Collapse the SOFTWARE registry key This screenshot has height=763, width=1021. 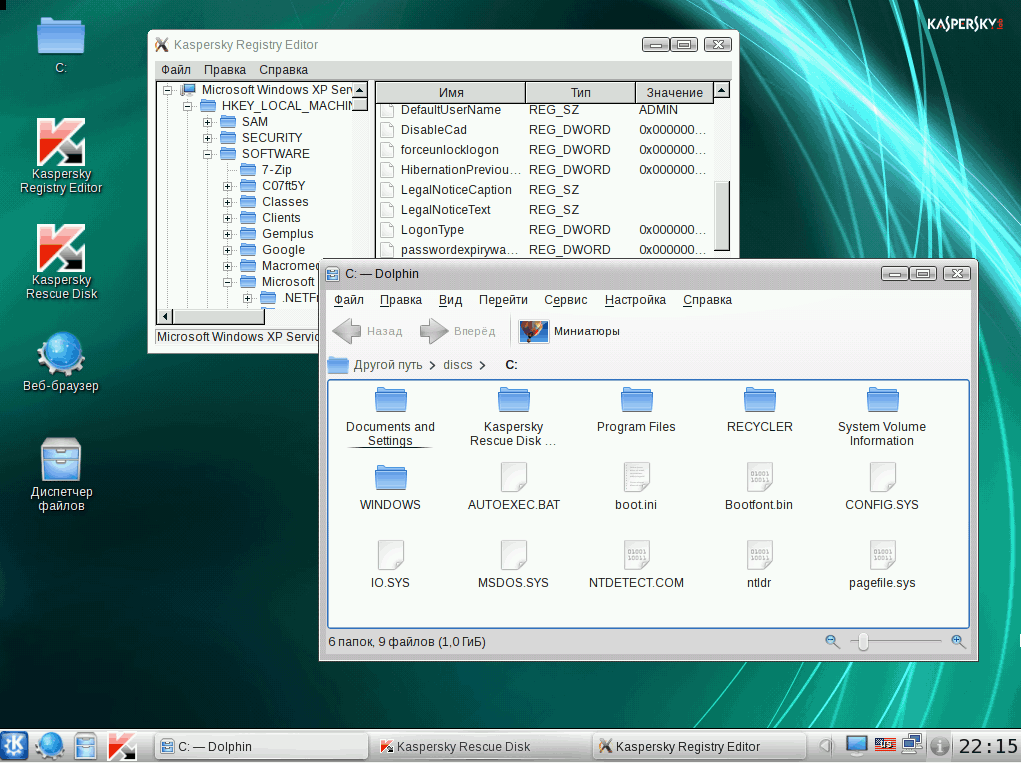(208, 154)
